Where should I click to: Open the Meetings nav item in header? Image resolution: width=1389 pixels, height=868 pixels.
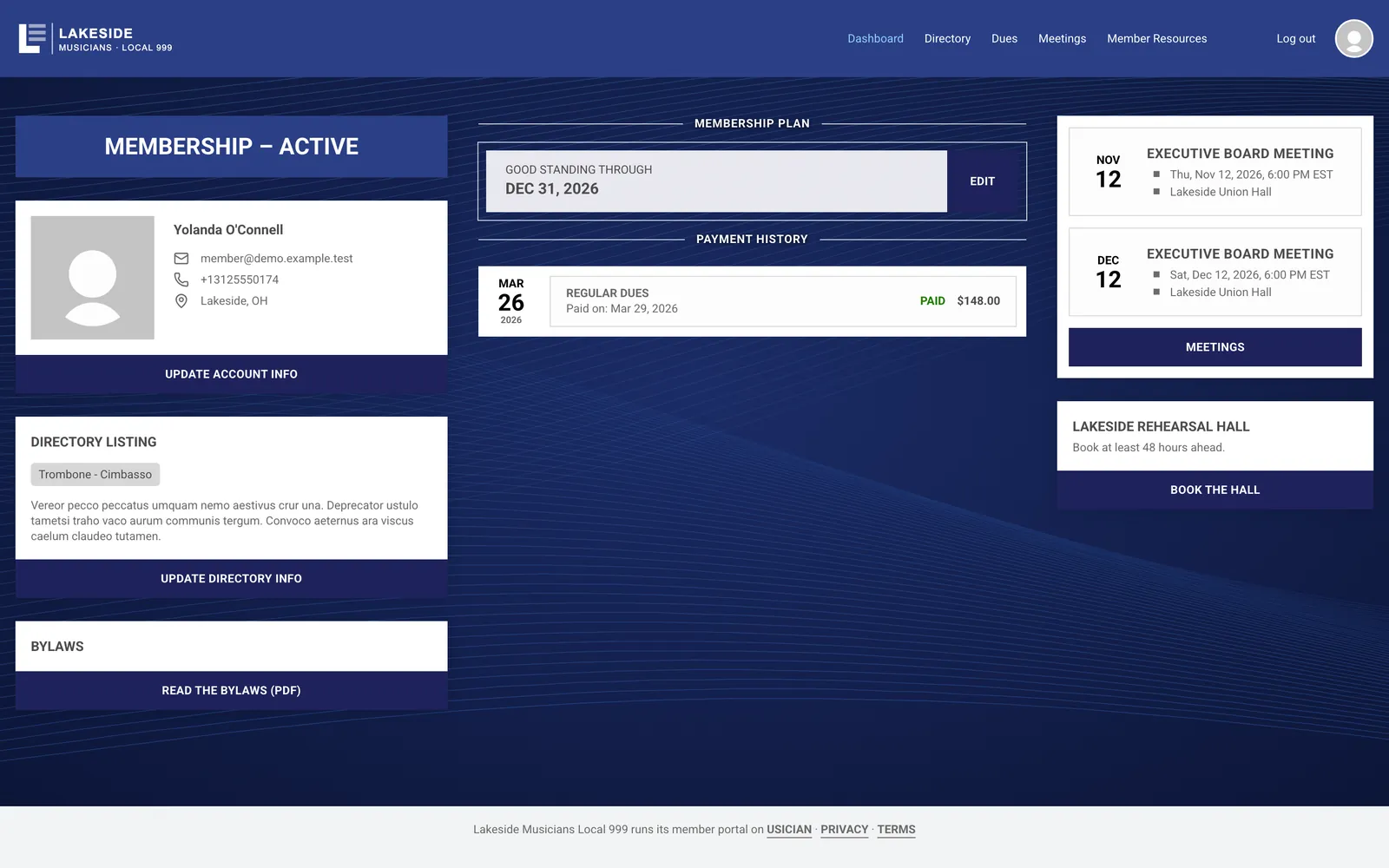pos(1062,39)
